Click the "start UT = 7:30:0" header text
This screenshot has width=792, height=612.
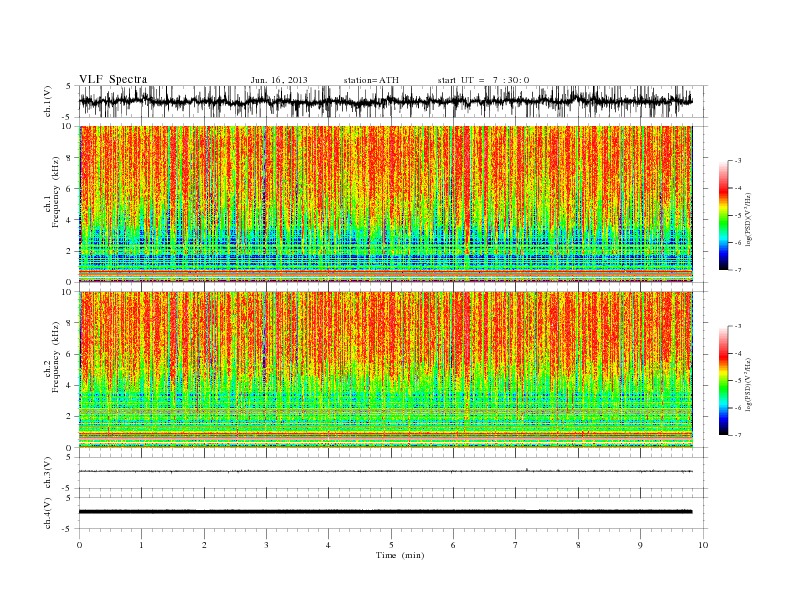coord(483,80)
